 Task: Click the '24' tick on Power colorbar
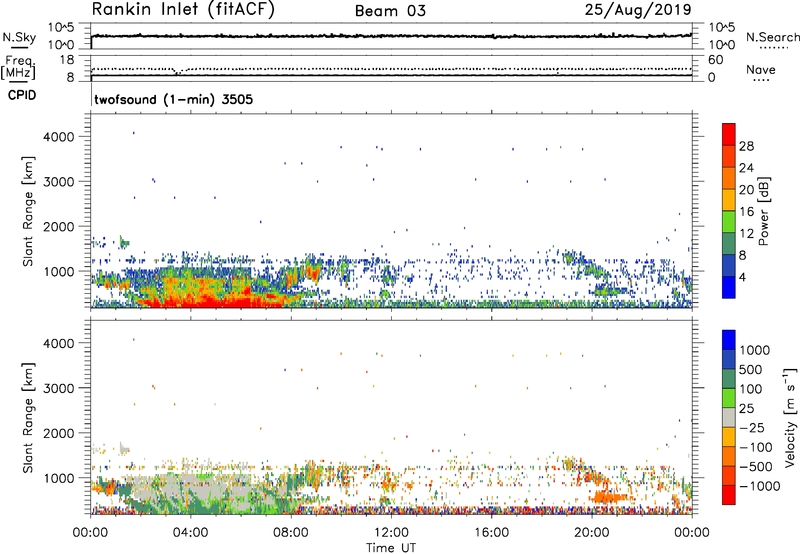(746, 168)
